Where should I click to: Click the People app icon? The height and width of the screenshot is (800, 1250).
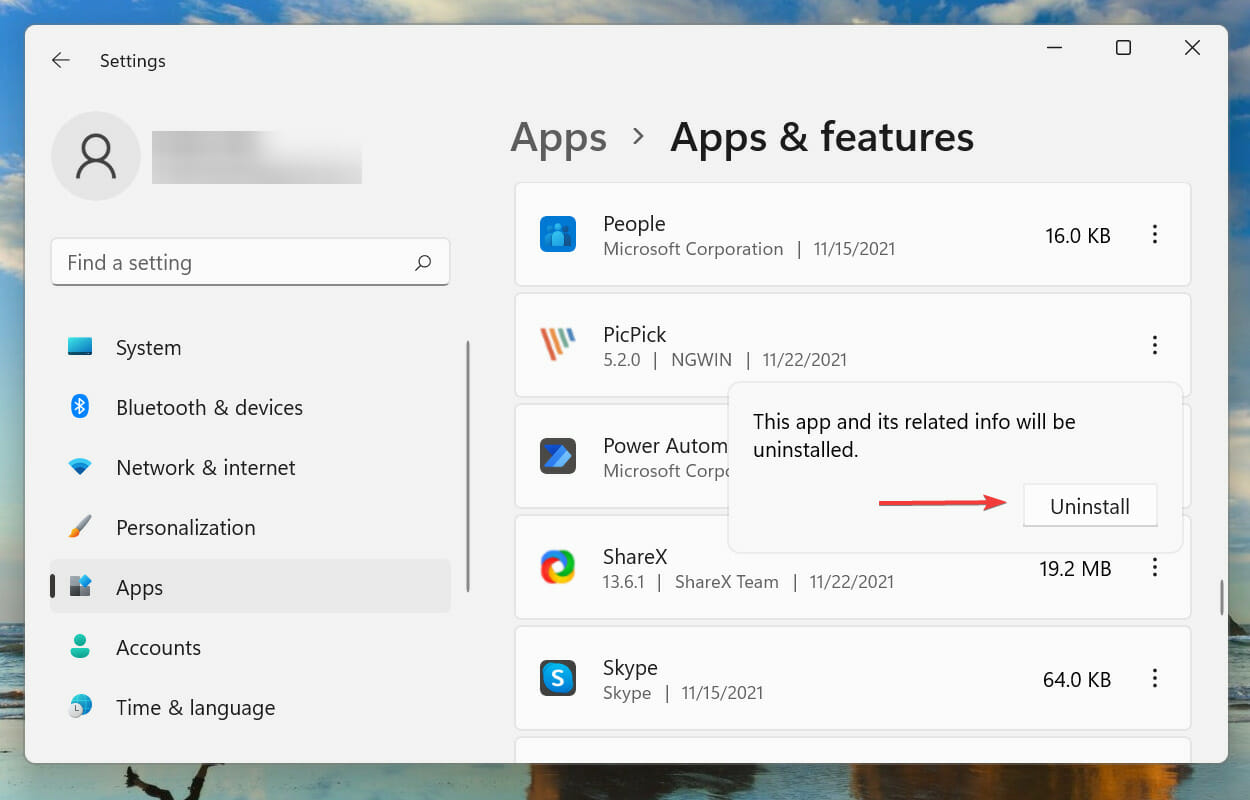pos(558,235)
